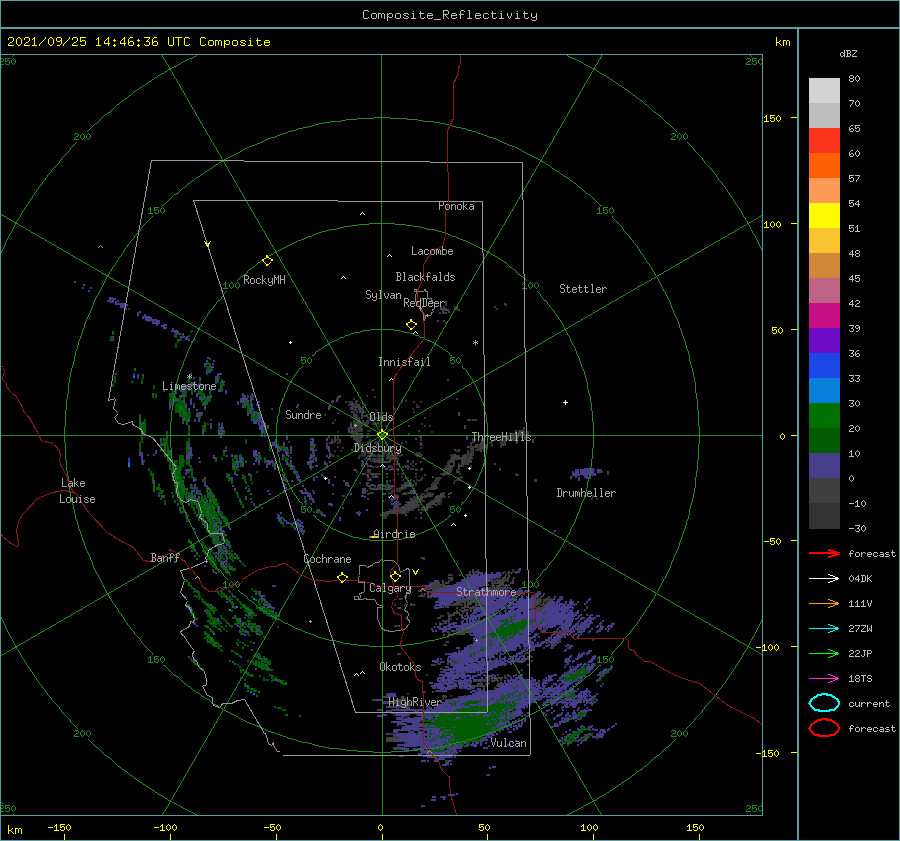This screenshot has height=841, width=900.
Task: Click the yellow v marker northeast of Calgary
Action: [416, 572]
